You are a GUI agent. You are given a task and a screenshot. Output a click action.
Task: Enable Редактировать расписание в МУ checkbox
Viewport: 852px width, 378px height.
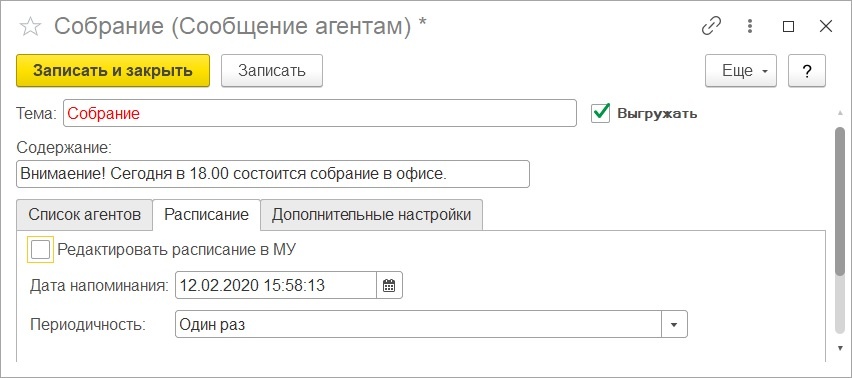click(40, 250)
